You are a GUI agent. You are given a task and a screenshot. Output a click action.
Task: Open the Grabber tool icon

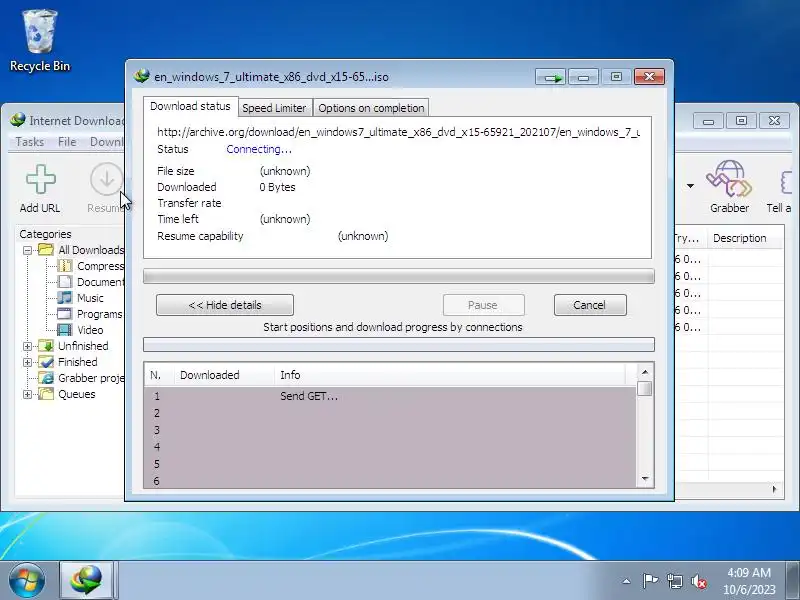pyautogui.click(x=729, y=179)
